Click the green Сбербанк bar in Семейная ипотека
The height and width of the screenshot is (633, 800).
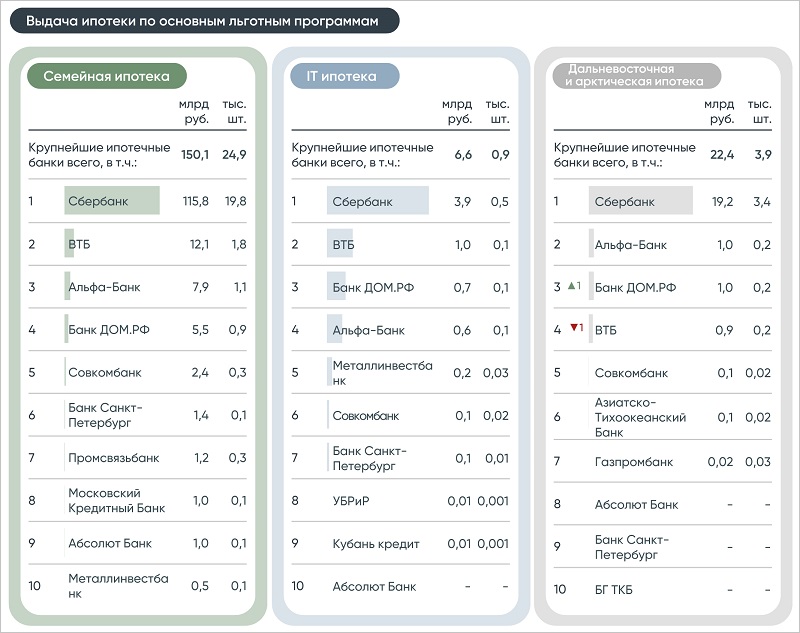(112, 200)
